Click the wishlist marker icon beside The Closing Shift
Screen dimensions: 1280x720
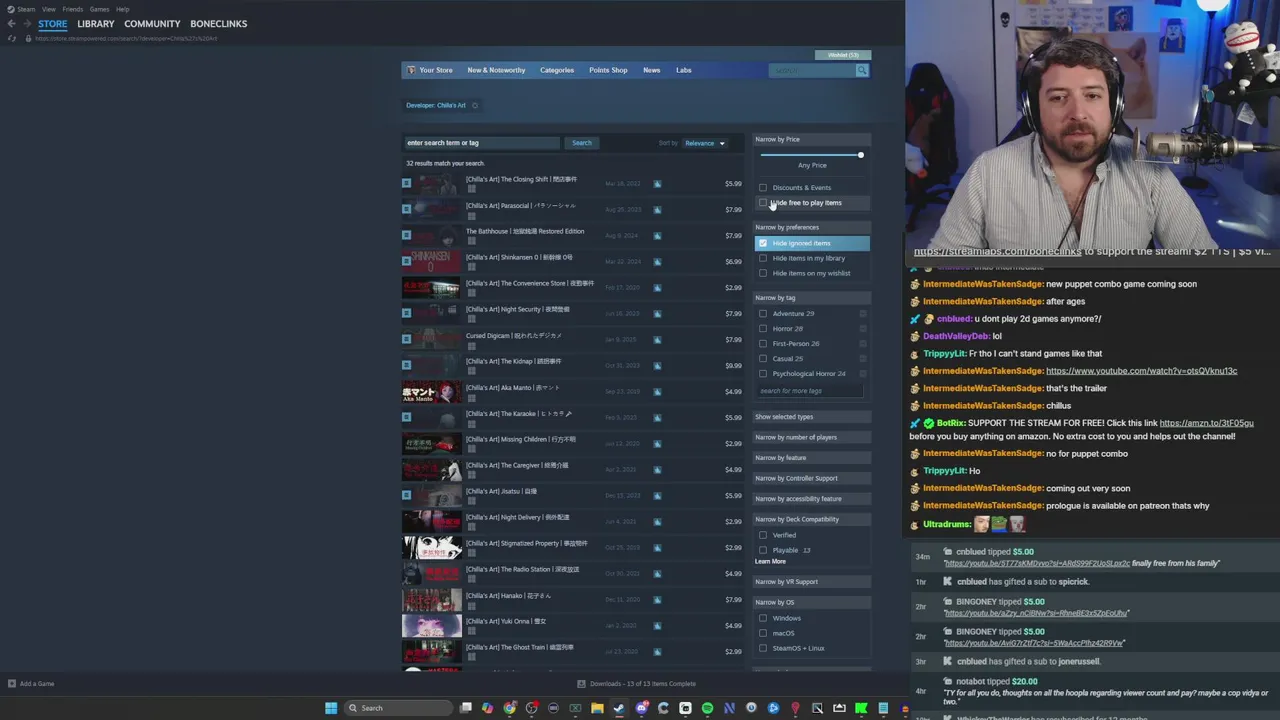[x=406, y=183]
